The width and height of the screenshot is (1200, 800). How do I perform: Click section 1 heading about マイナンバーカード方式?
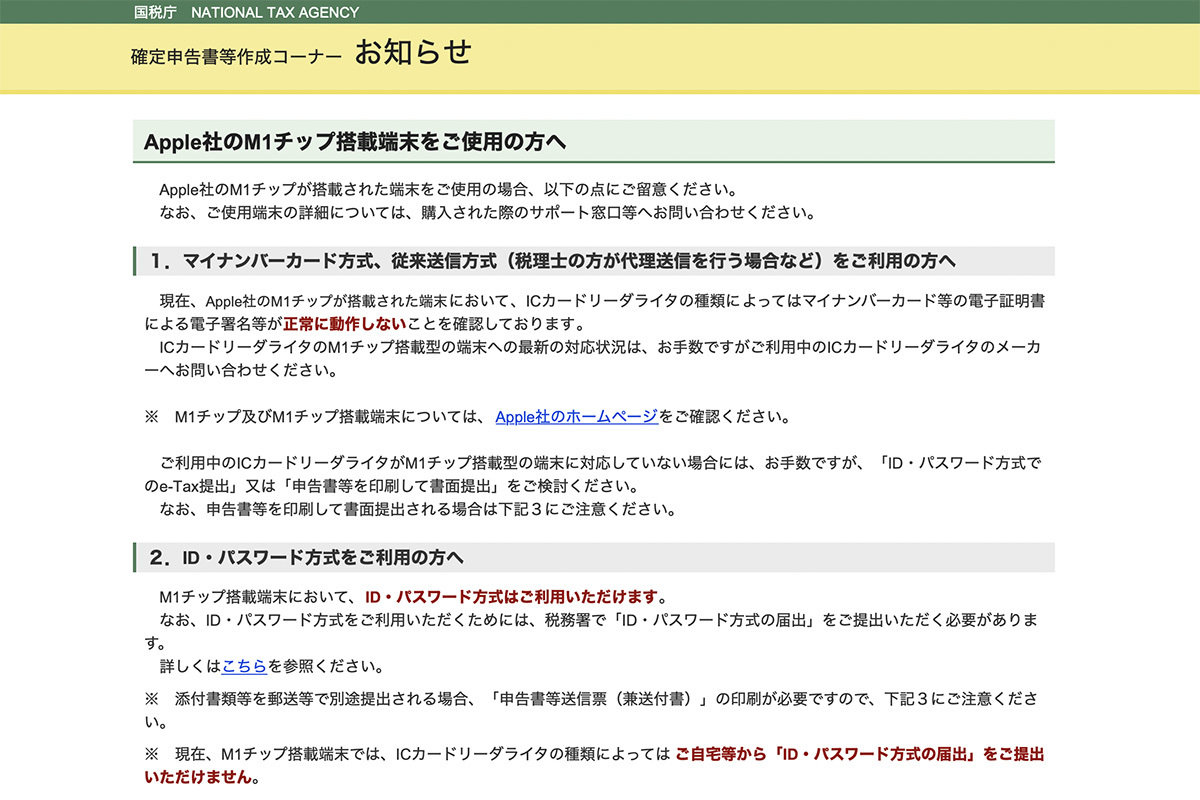pos(552,261)
